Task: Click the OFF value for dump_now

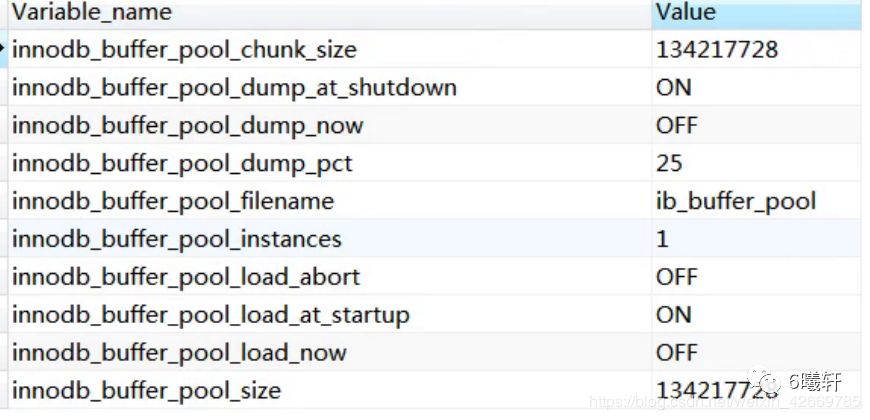Action: 676,126
